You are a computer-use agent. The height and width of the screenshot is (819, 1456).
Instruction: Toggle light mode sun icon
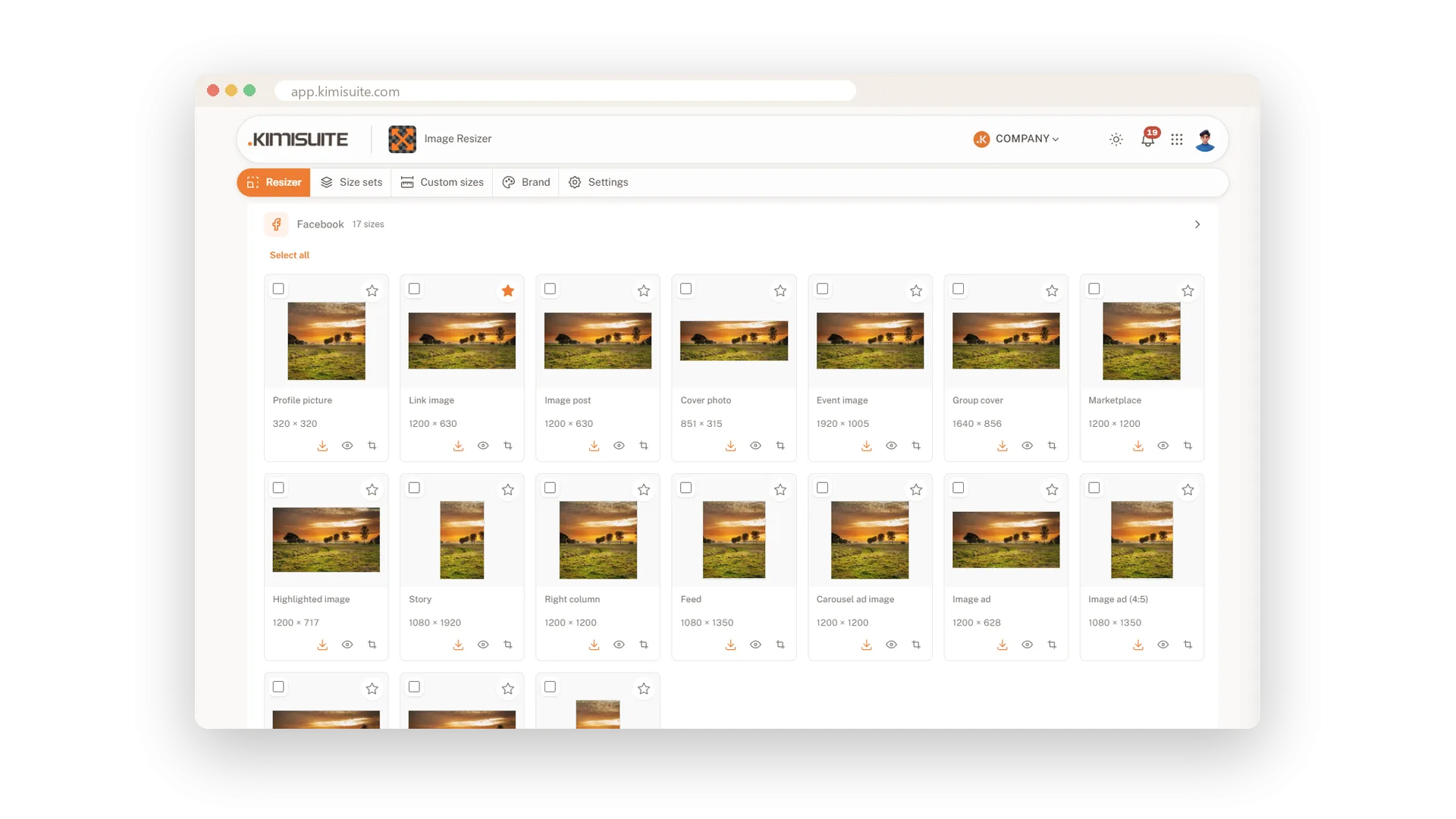click(1116, 140)
